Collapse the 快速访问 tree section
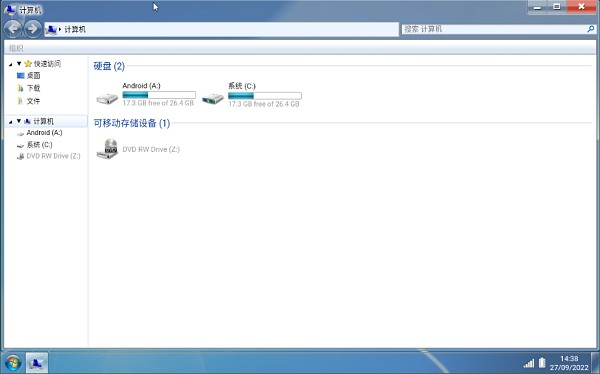The width and height of the screenshot is (600, 374). point(19,64)
